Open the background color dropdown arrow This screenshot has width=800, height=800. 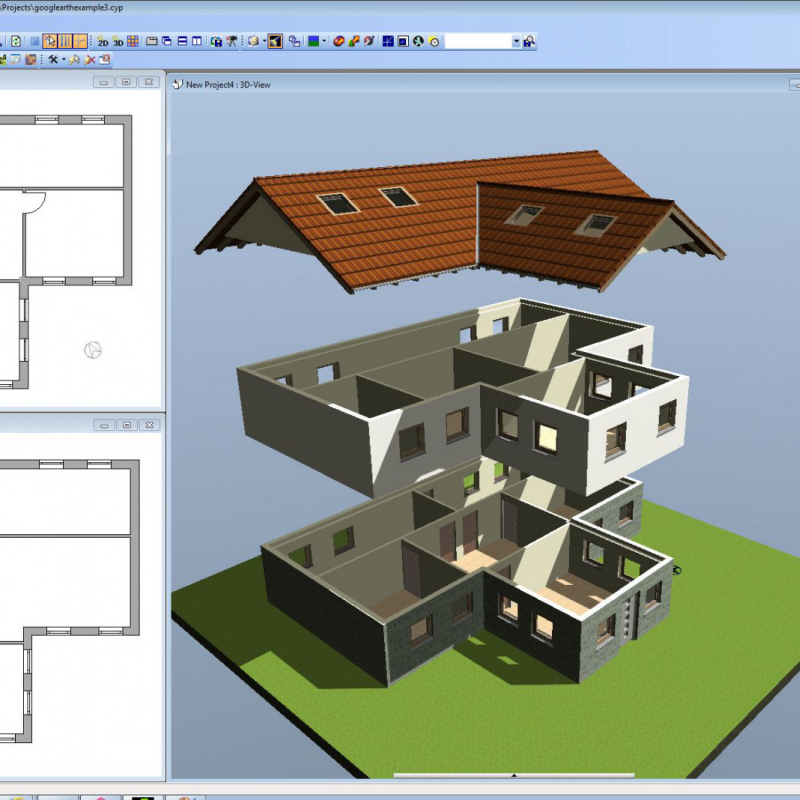[x=324, y=42]
